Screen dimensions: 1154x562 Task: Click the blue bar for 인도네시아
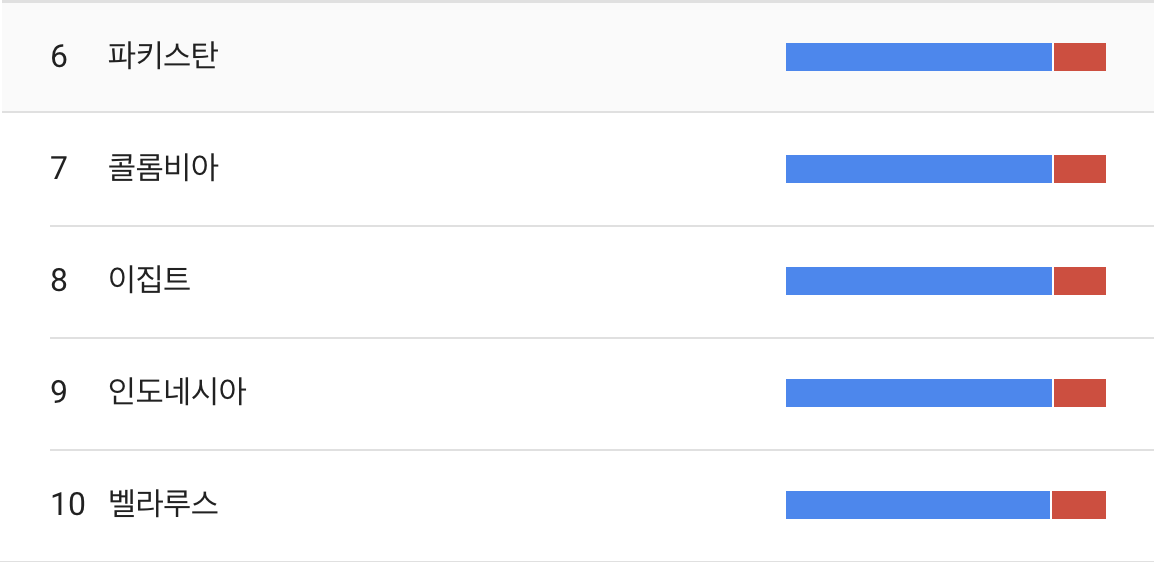click(918, 393)
